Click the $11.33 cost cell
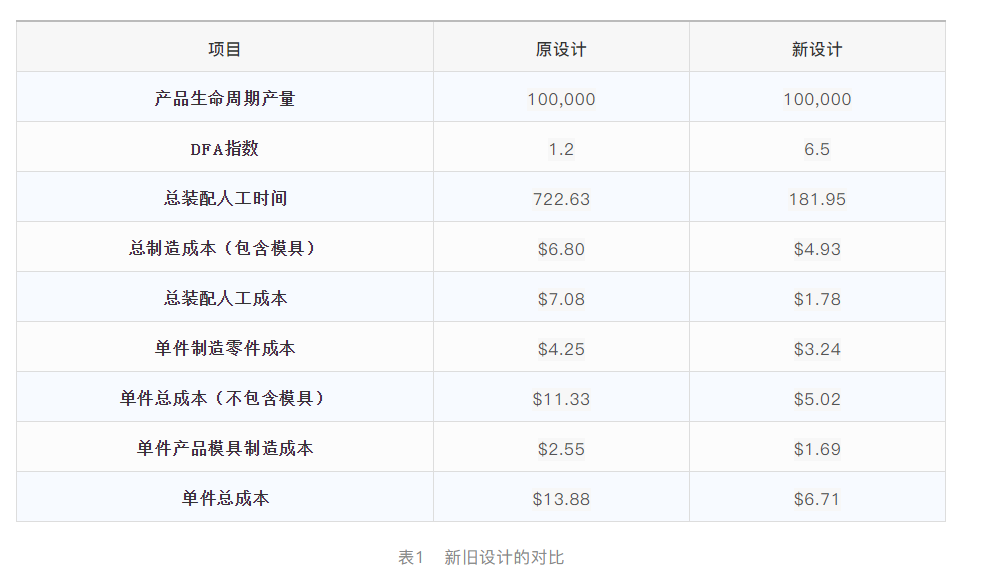The width and height of the screenshot is (990, 576). point(561,399)
